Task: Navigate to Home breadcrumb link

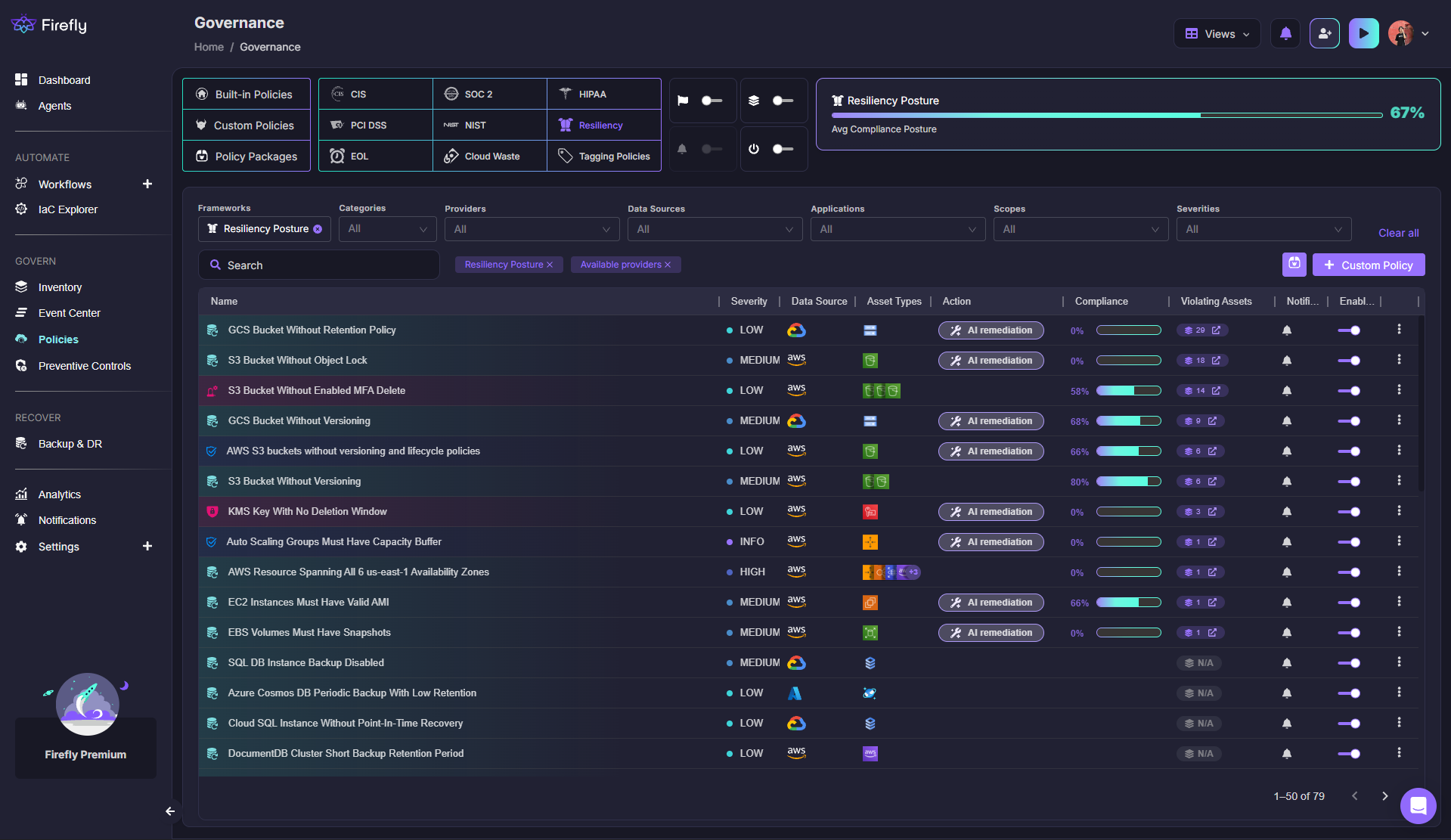Action: [209, 47]
